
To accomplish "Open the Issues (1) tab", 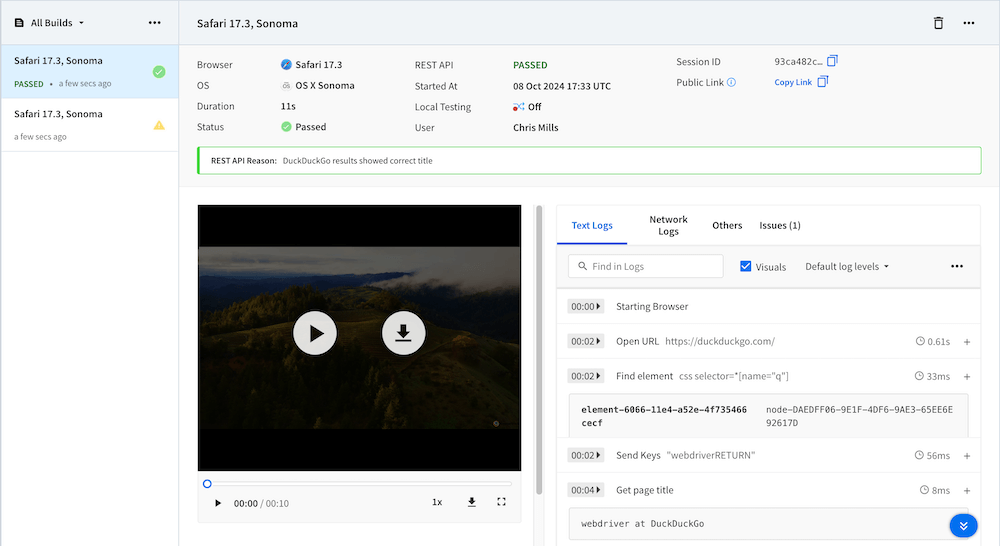I will (x=779, y=225).
